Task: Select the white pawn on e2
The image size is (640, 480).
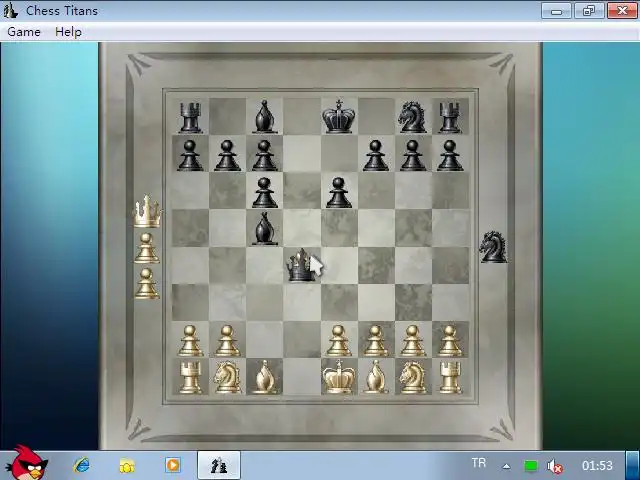Action: pyautogui.click(x=338, y=341)
